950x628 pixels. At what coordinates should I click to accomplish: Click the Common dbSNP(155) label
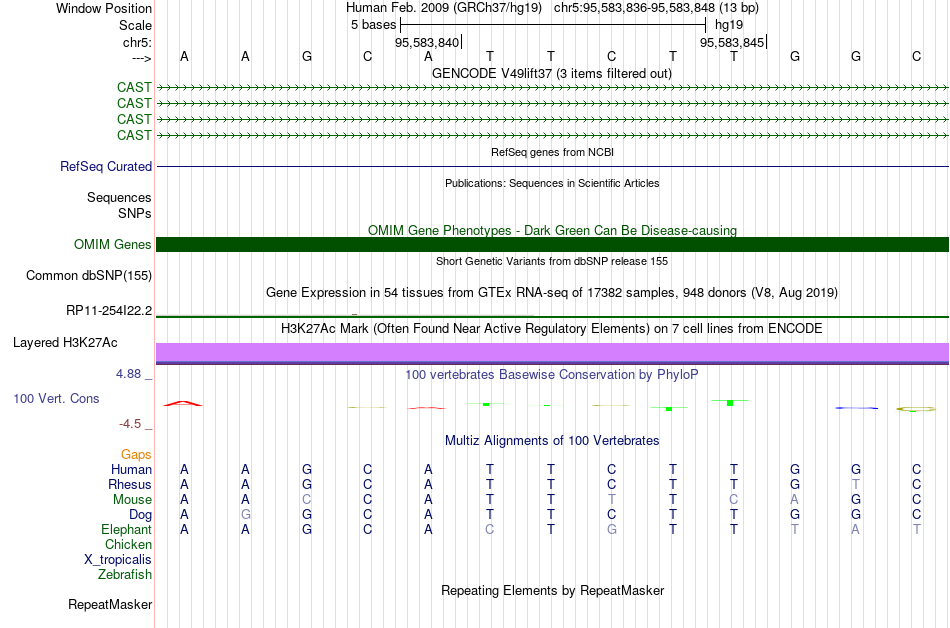tap(88, 276)
